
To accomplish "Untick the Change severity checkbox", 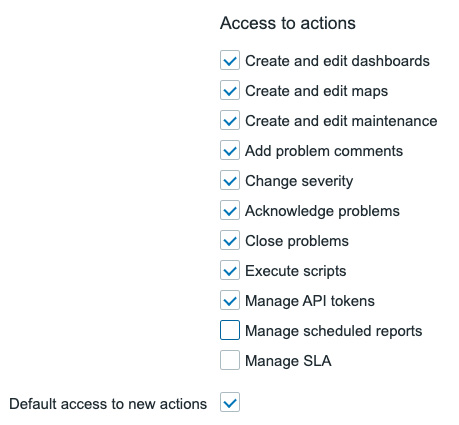I will (230, 180).
